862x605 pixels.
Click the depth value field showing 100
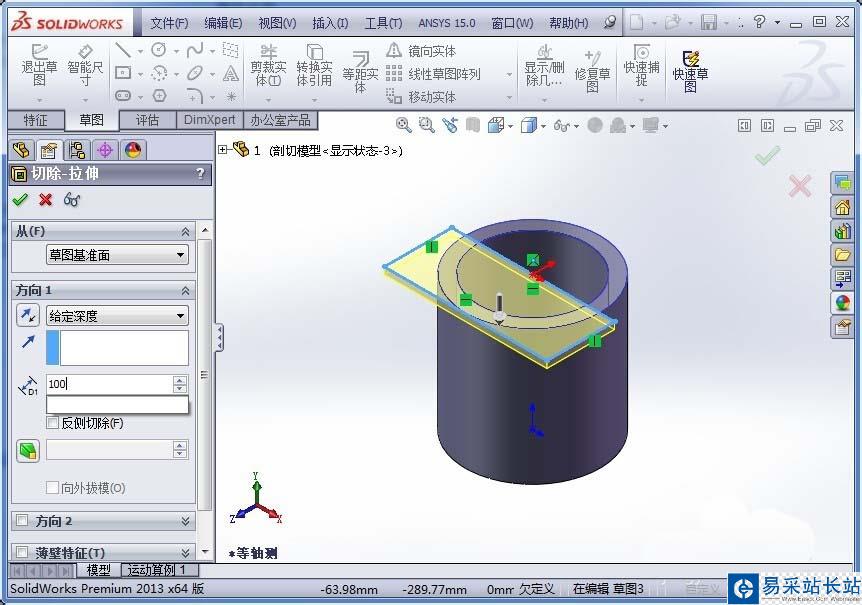click(110, 384)
